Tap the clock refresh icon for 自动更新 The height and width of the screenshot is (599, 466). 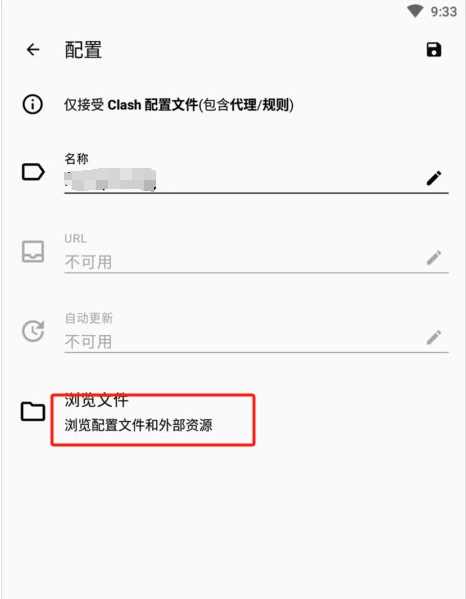(33, 331)
